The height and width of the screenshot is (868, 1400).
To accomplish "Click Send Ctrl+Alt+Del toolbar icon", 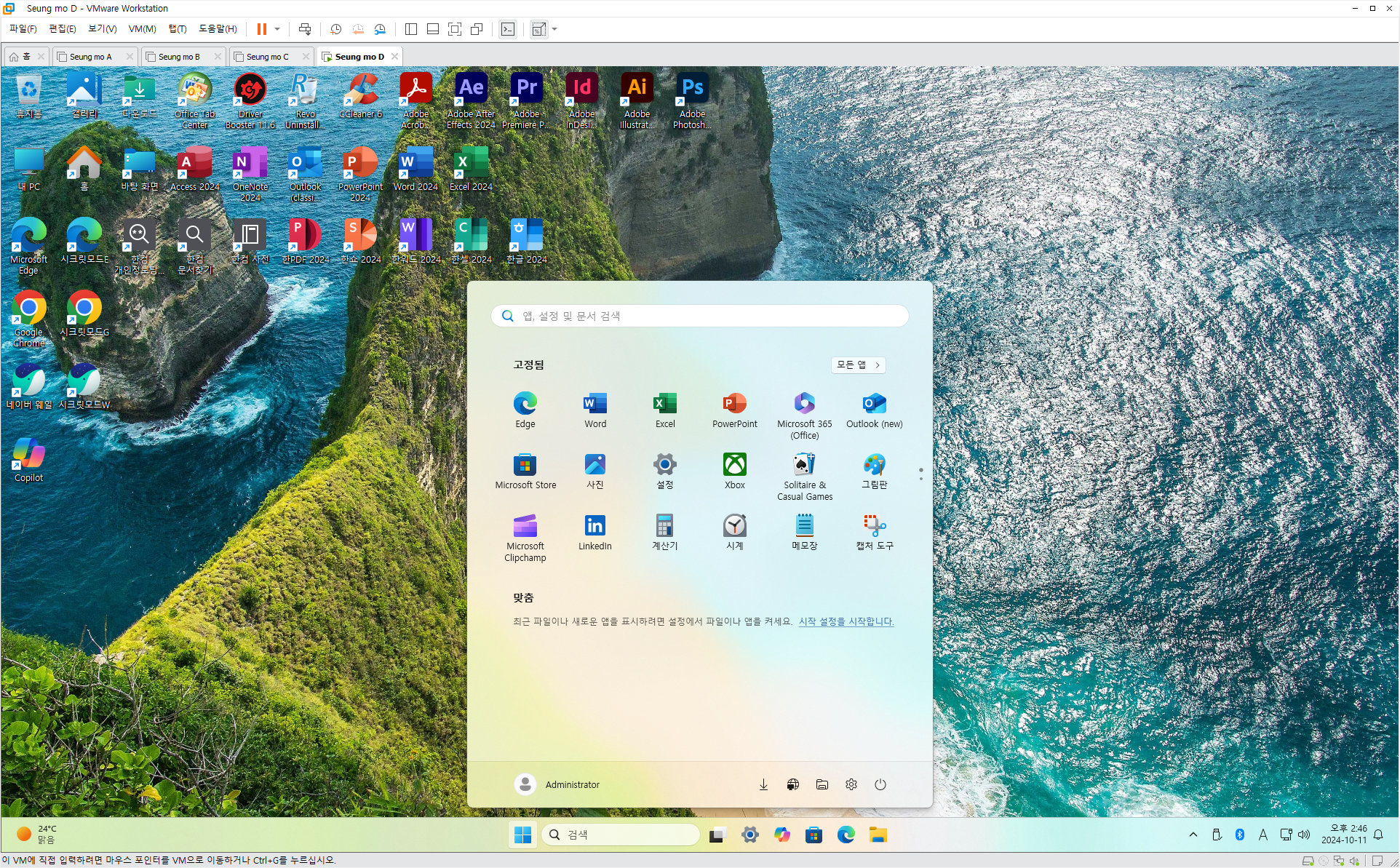I will coord(305,29).
